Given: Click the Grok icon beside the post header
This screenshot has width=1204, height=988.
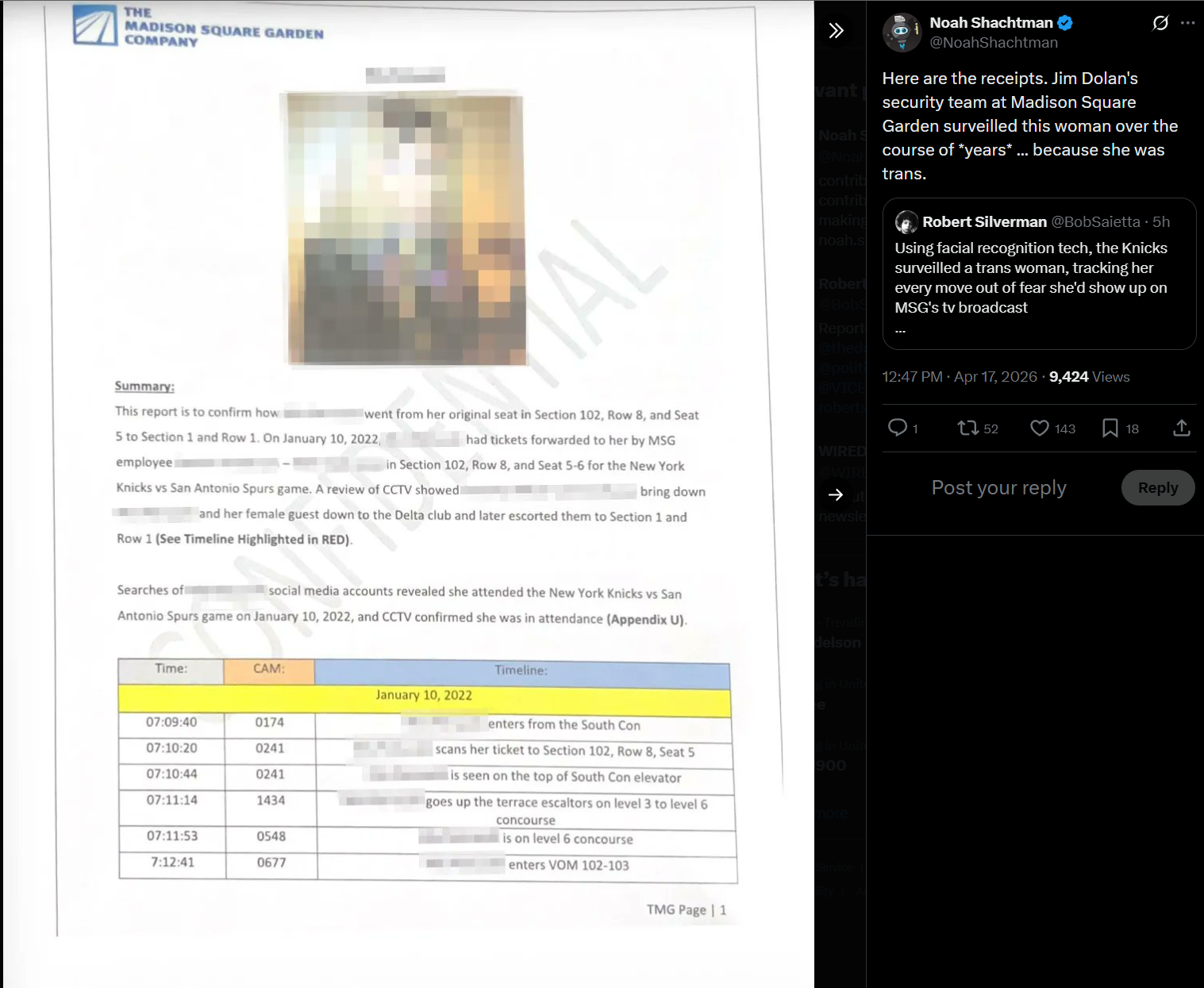Looking at the screenshot, I should point(1160,23).
